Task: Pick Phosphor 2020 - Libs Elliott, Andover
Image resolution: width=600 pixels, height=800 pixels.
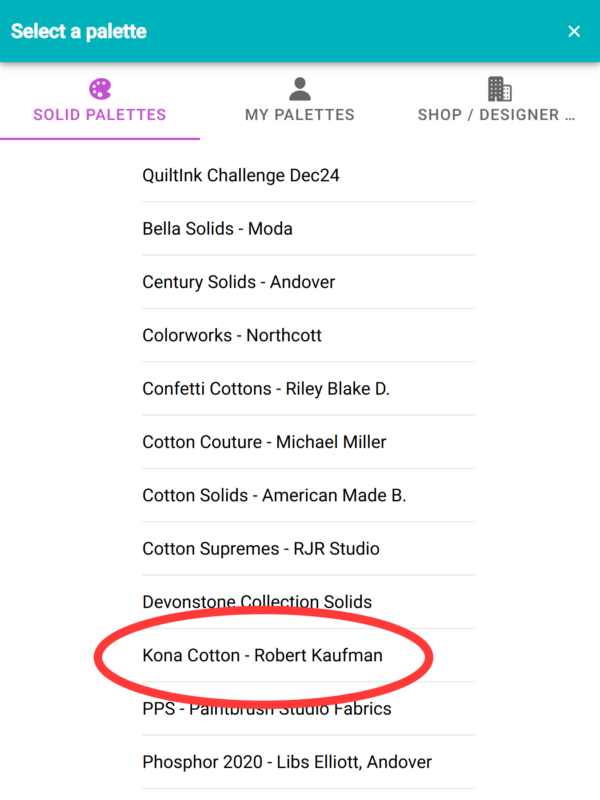Action: [x=287, y=762]
